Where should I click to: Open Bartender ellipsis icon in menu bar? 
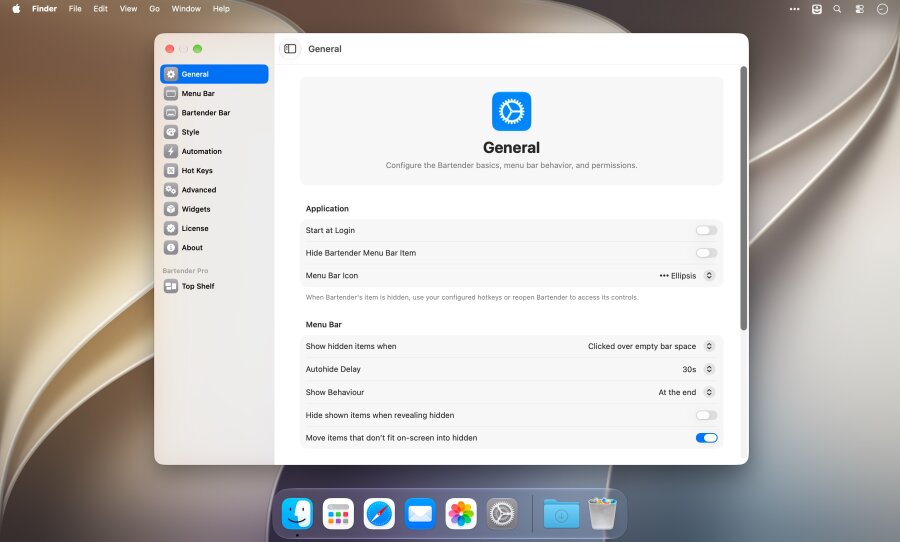794,9
